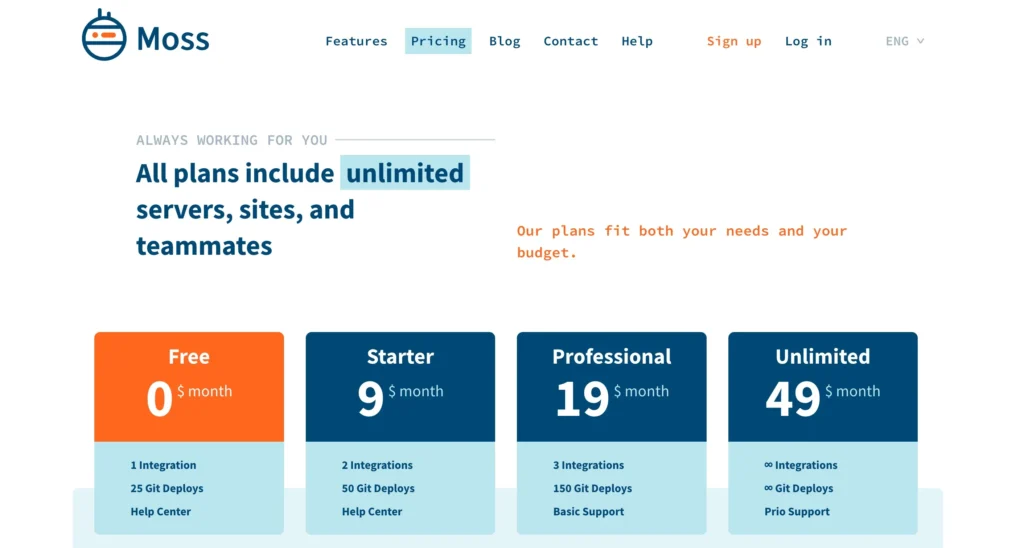Pick the Professional plan header
1024x548 pixels.
(611, 386)
